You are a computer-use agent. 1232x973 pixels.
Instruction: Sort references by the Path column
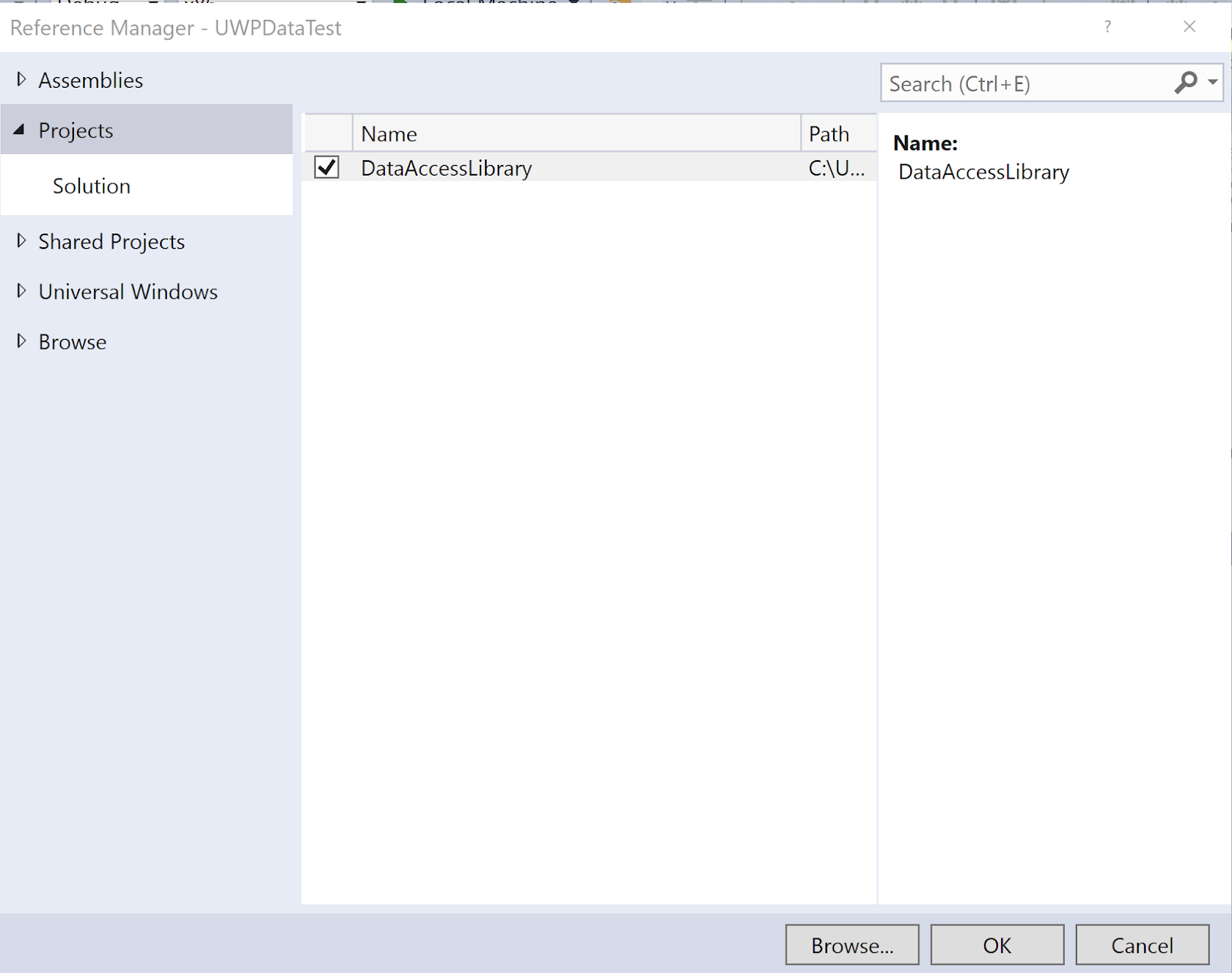pos(830,133)
